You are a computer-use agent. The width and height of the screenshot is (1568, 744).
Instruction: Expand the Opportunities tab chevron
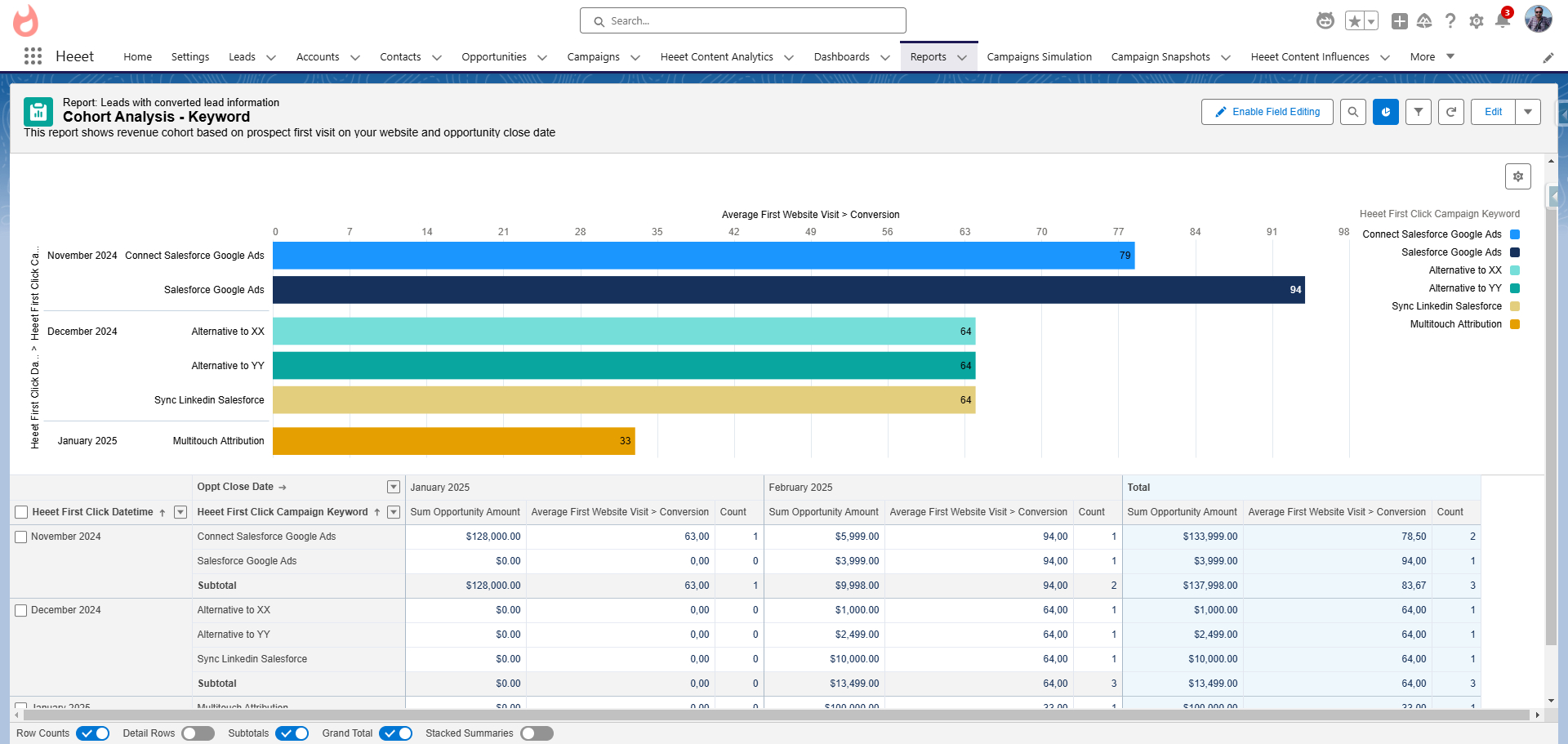542,57
